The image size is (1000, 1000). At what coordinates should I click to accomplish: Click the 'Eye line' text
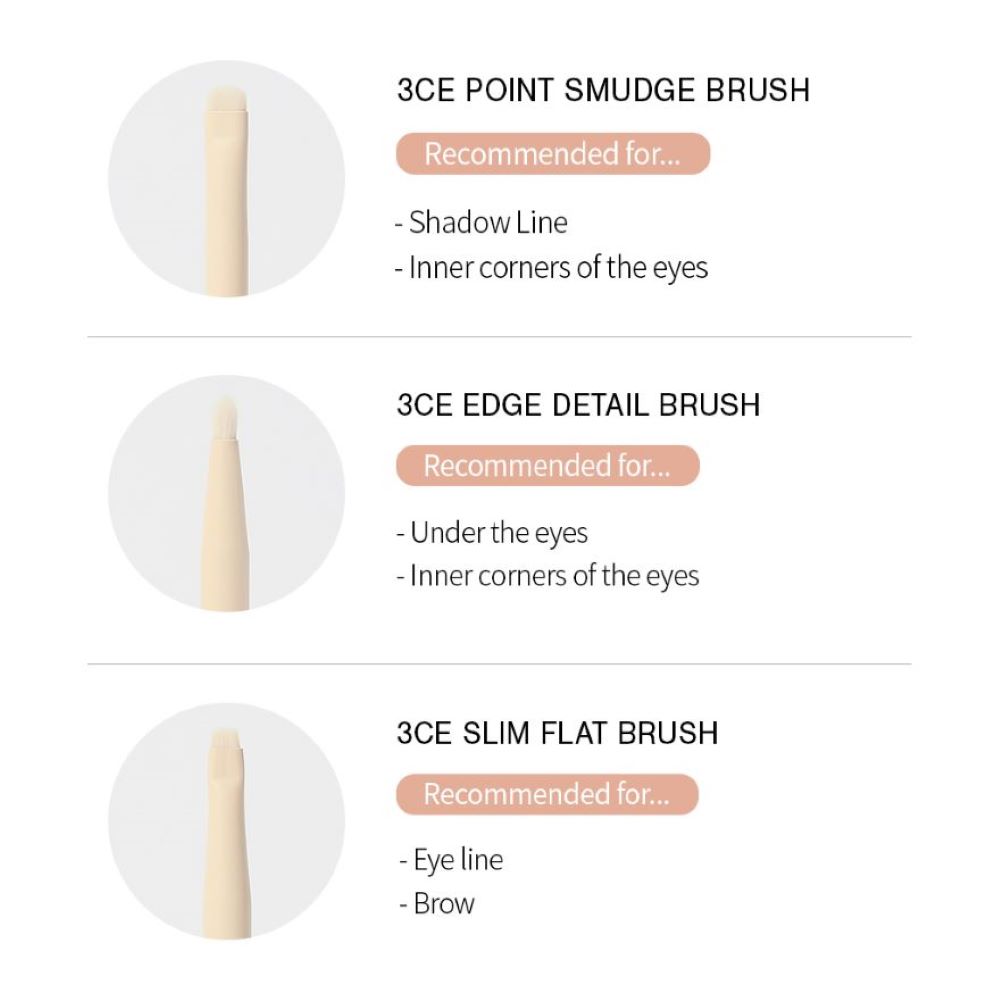[x=458, y=860]
